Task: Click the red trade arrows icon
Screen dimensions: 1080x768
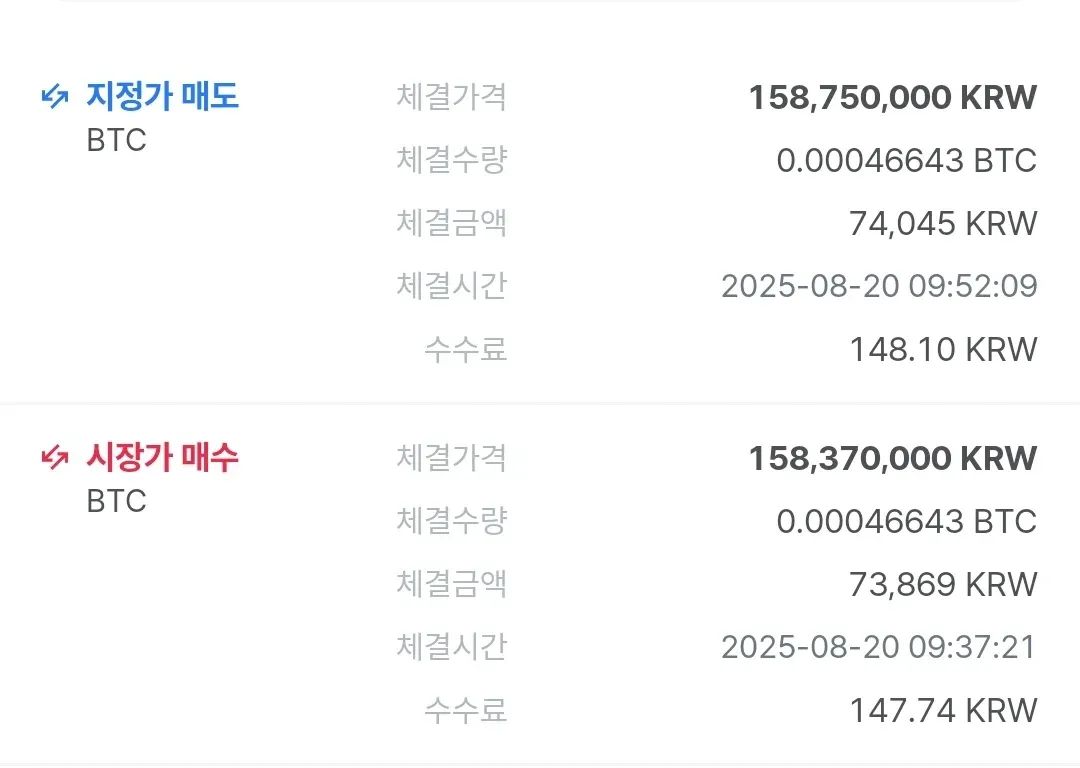Action: [x=53, y=458]
